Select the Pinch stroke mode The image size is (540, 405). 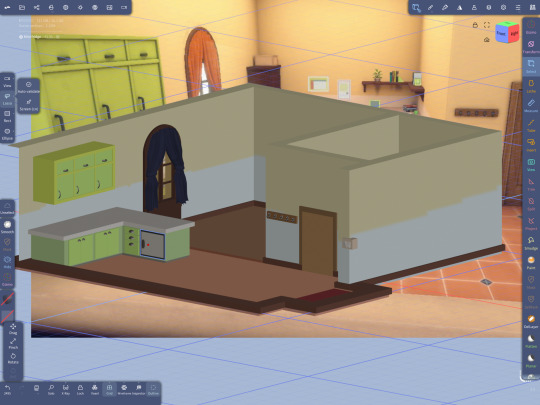point(13,344)
